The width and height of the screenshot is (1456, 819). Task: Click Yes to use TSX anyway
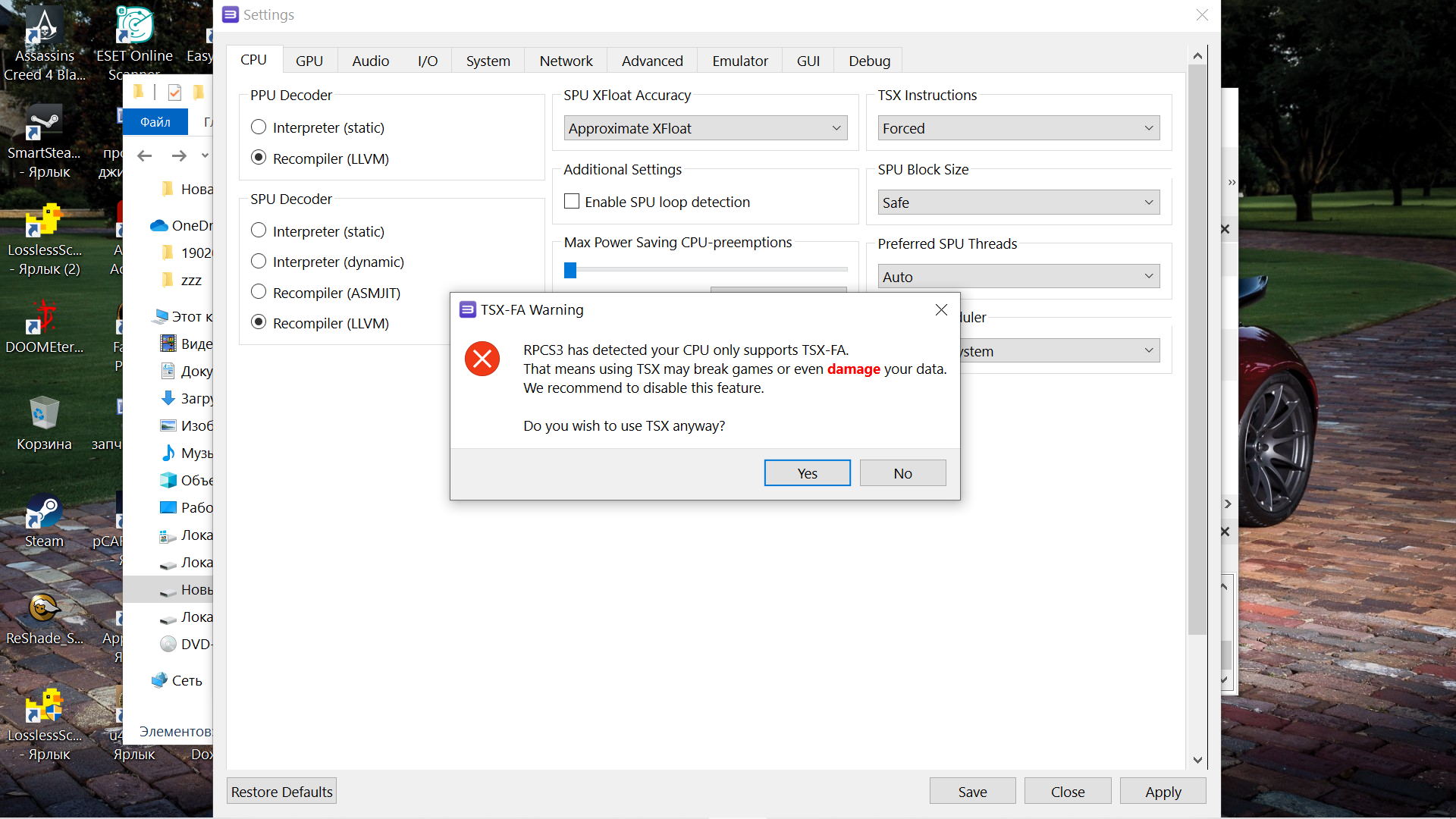tap(807, 473)
